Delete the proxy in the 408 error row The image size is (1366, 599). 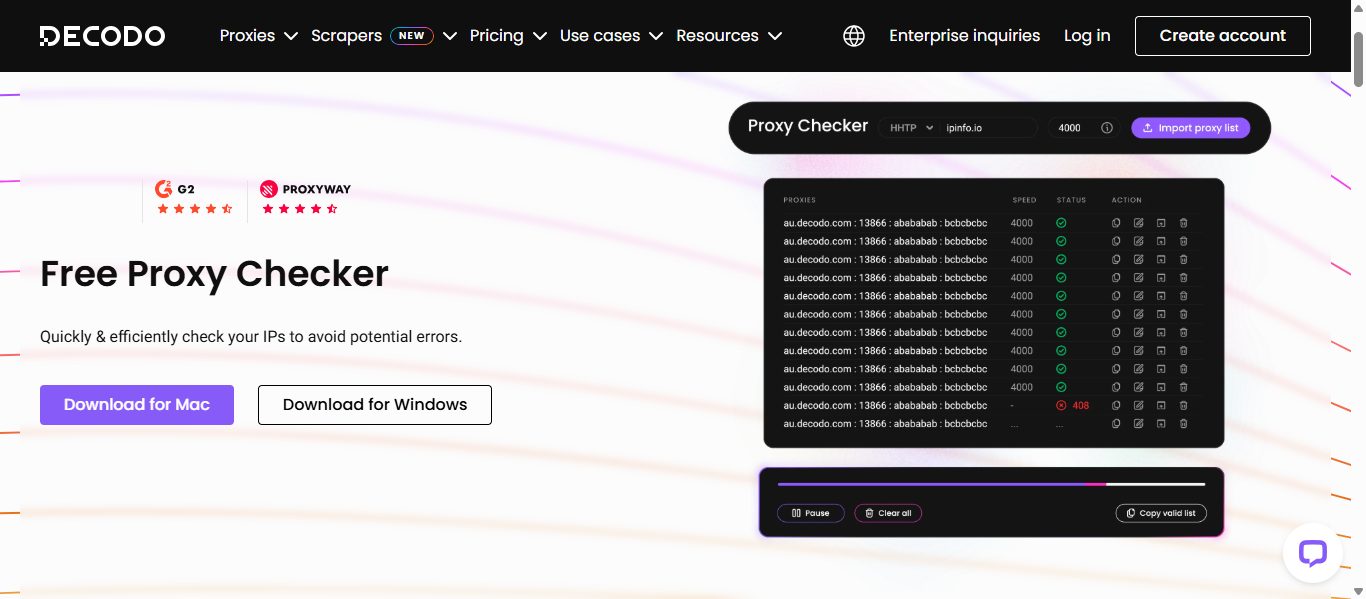(1184, 405)
